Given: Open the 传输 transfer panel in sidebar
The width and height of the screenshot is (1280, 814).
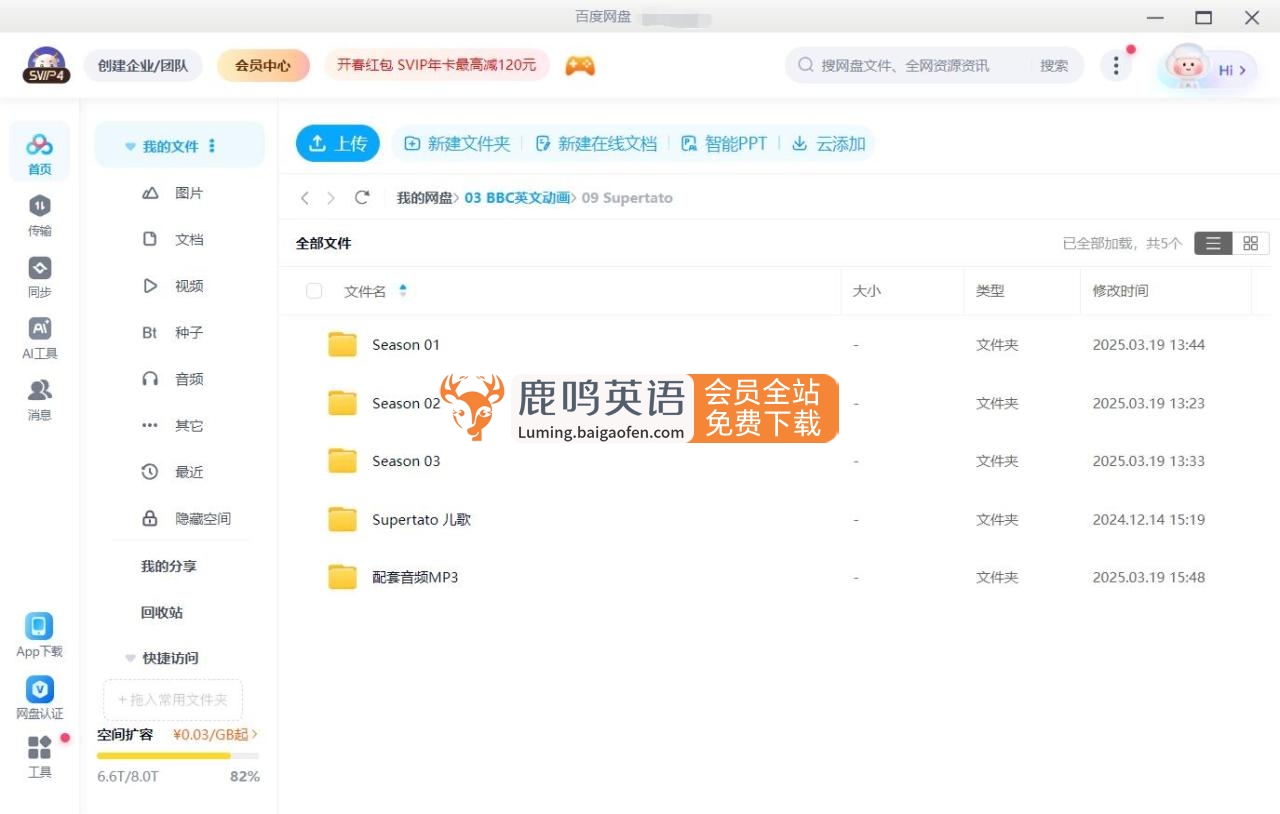Looking at the screenshot, I should point(39,215).
